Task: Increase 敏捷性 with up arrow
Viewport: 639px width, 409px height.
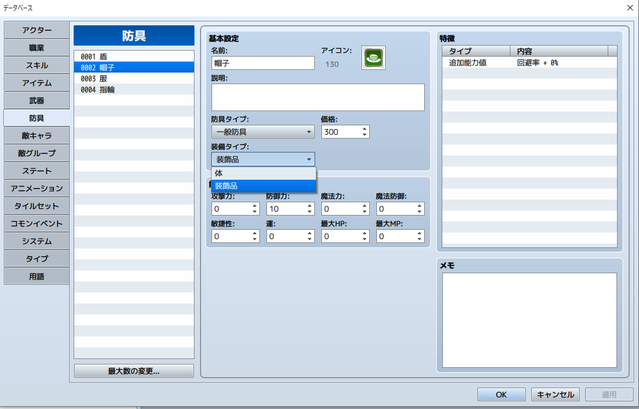Action: pos(255,233)
